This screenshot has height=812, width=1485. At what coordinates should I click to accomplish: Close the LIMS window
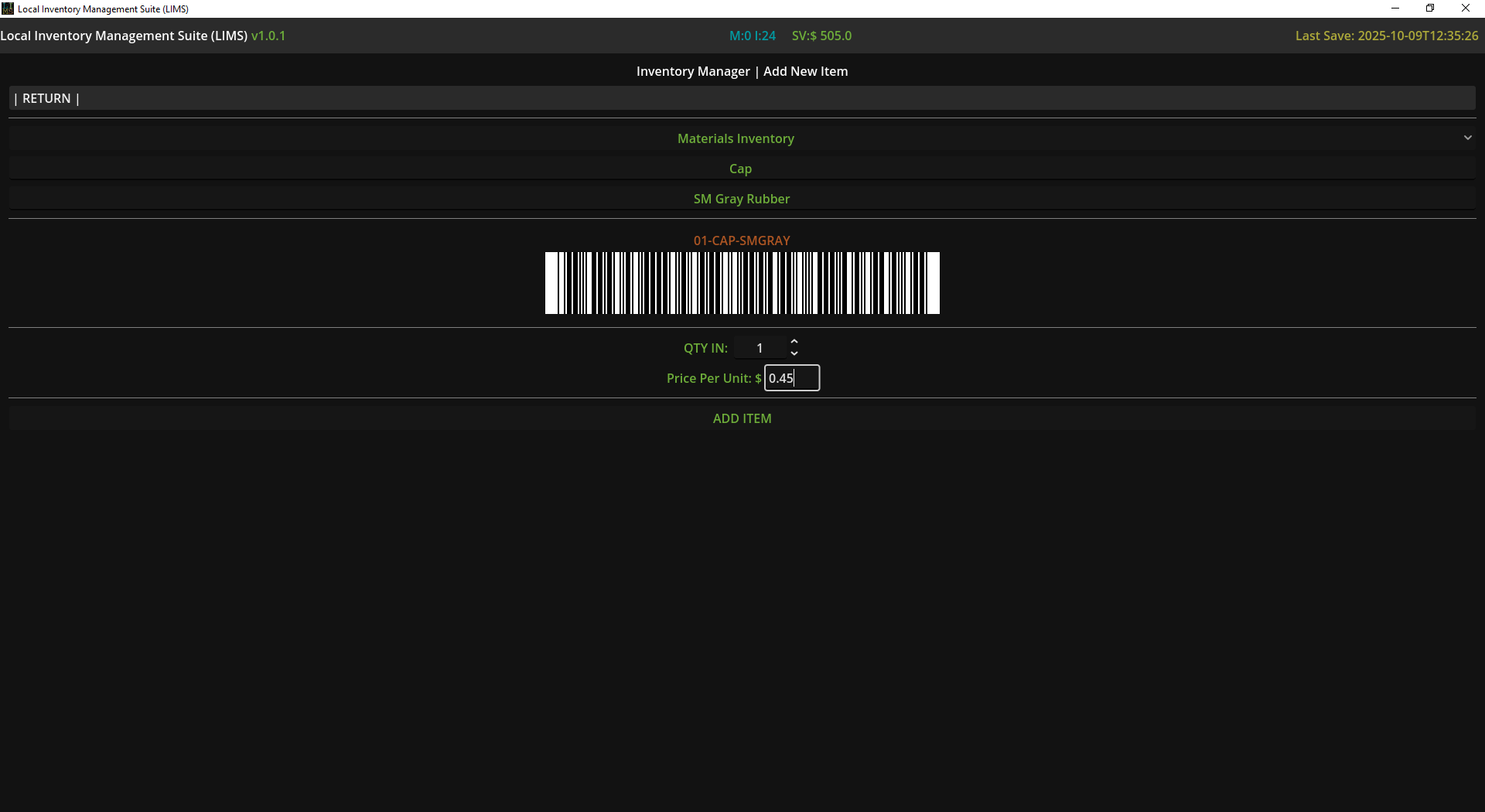point(1466,9)
